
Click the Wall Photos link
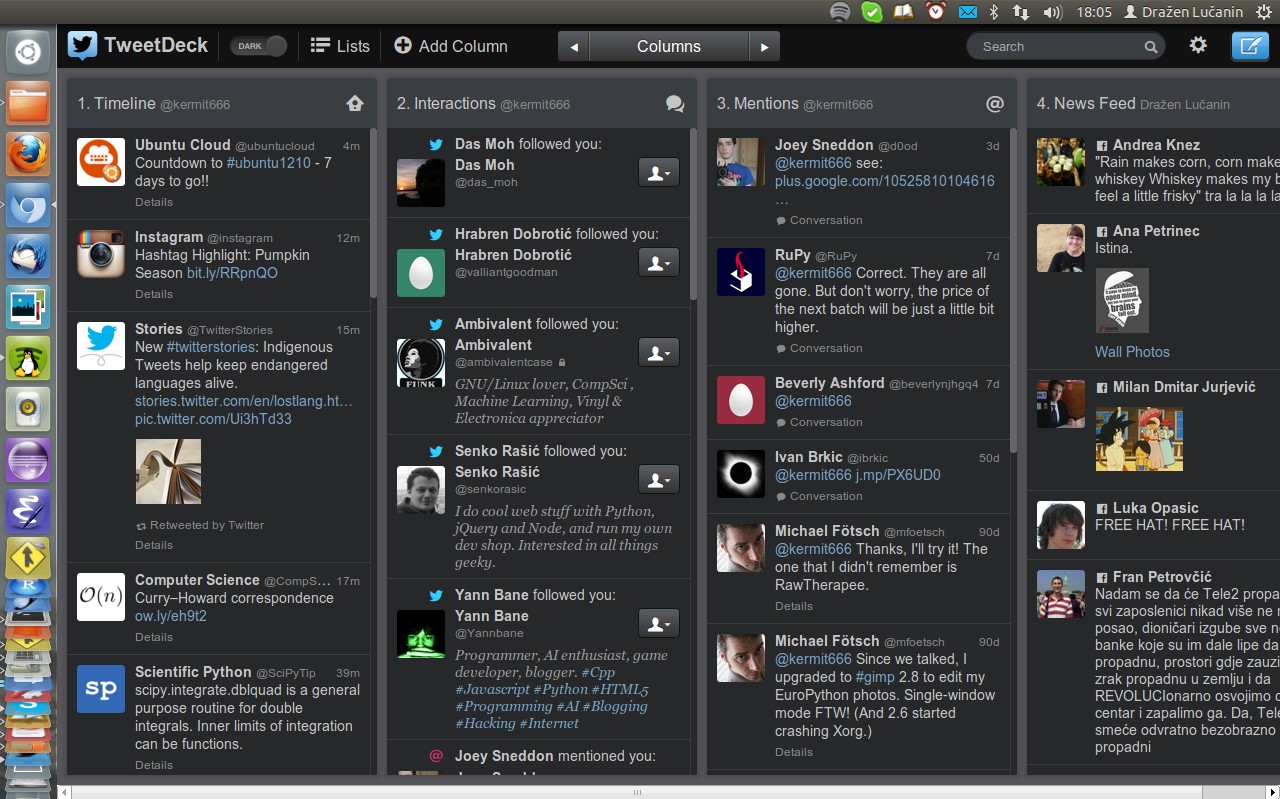tap(1132, 352)
